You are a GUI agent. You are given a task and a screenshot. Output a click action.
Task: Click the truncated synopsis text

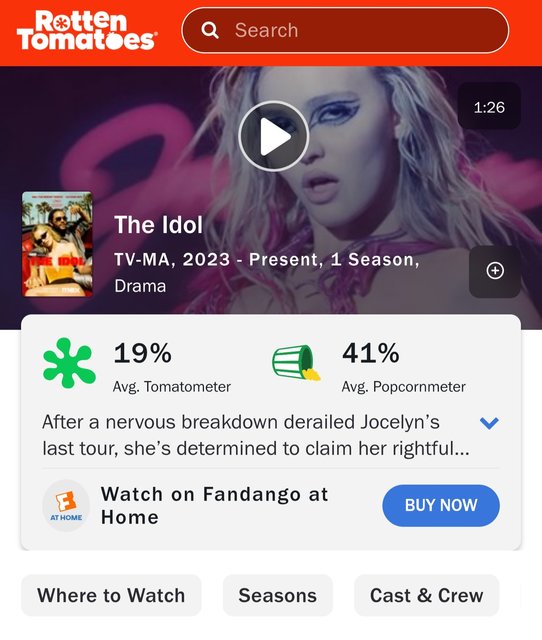point(256,435)
